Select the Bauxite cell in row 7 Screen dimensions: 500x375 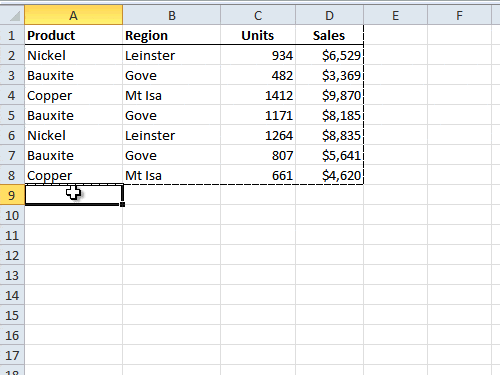(x=73, y=155)
